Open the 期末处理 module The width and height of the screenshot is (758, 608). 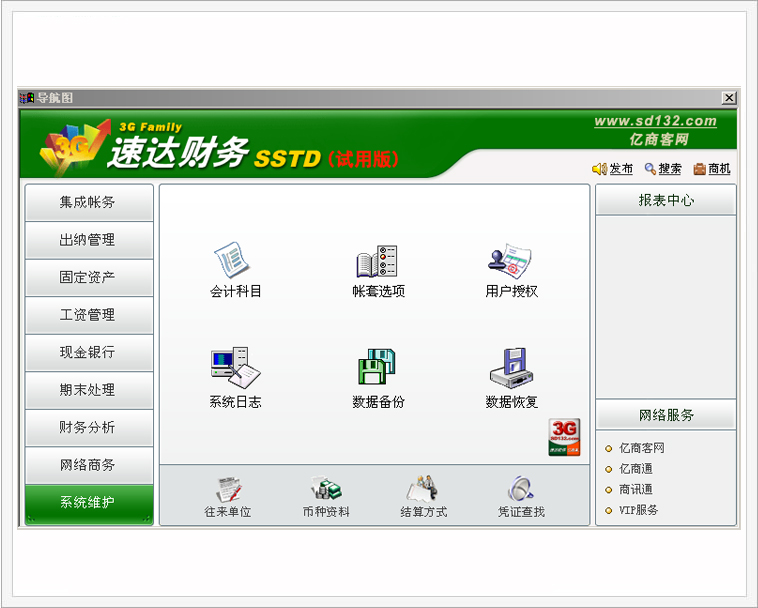tap(89, 390)
